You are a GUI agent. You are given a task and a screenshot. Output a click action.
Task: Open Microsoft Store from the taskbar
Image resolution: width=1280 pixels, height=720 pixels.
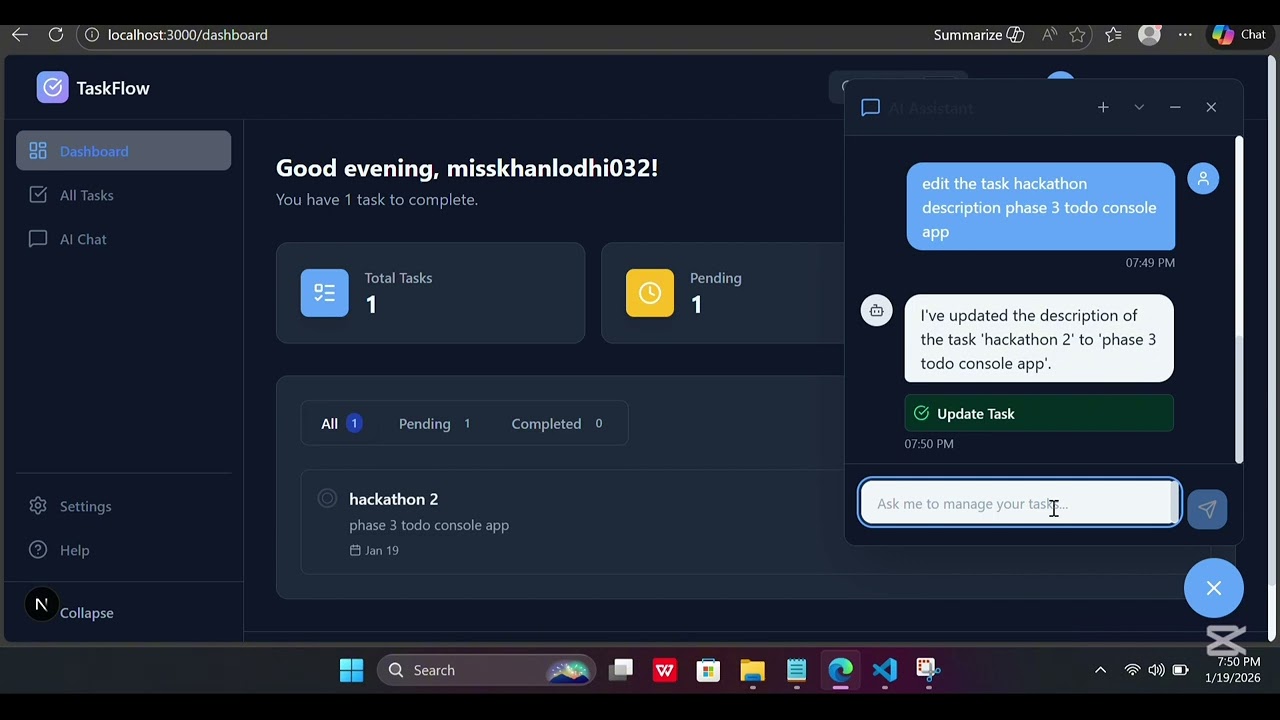708,670
